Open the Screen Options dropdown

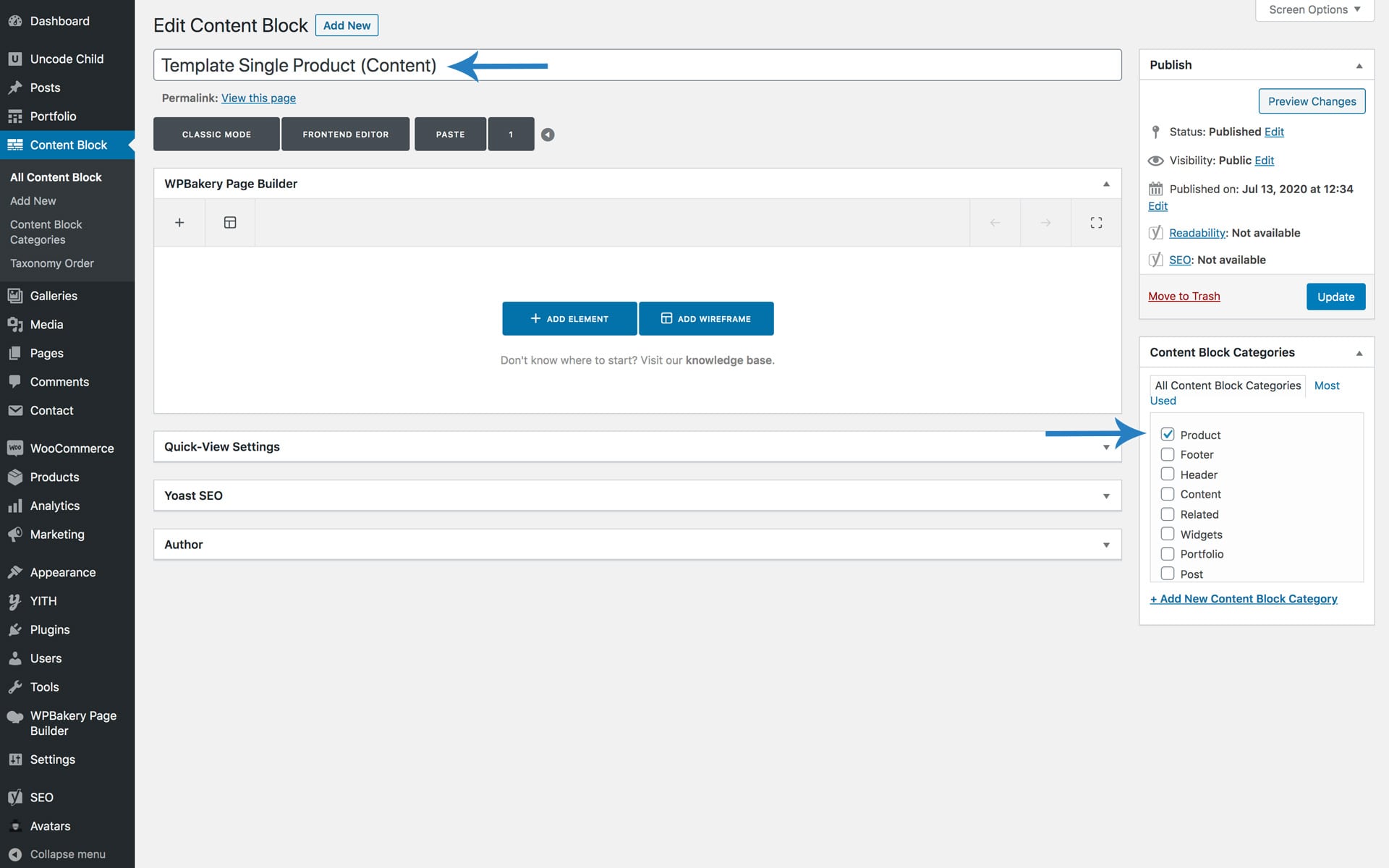tap(1314, 10)
